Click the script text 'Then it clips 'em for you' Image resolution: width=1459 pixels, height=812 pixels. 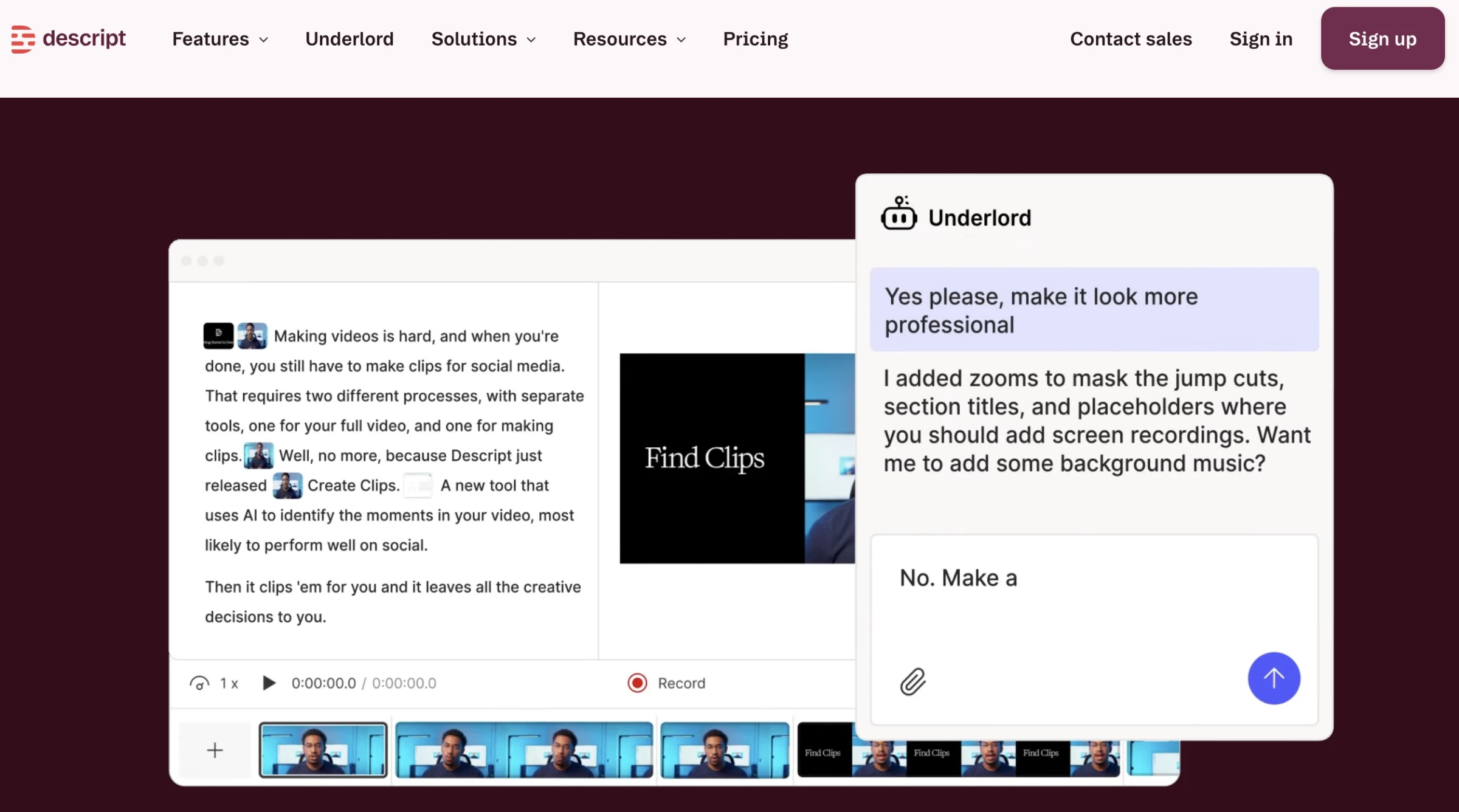pyautogui.click(x=294, y=587)
